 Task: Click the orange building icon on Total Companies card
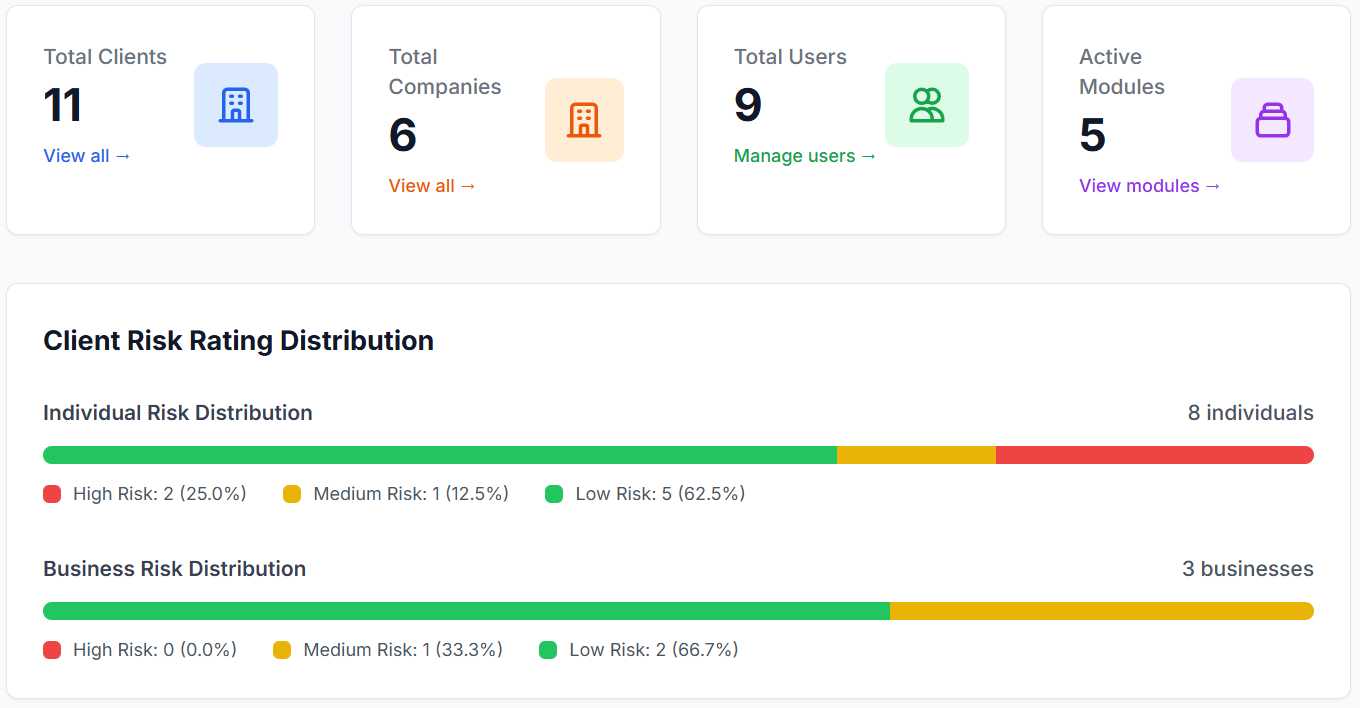[x=585, y=120]
